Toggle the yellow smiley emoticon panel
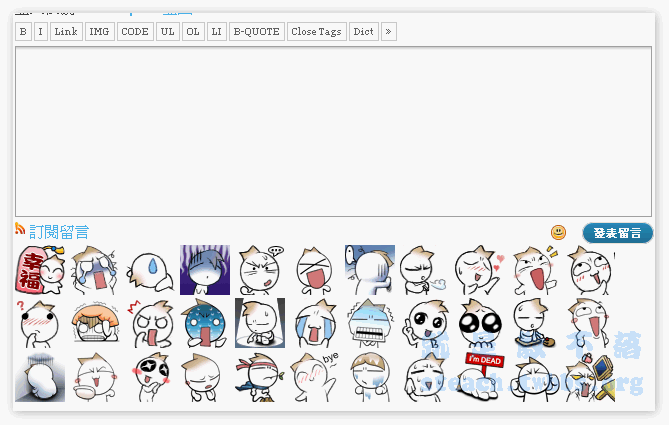 [558, 233]
